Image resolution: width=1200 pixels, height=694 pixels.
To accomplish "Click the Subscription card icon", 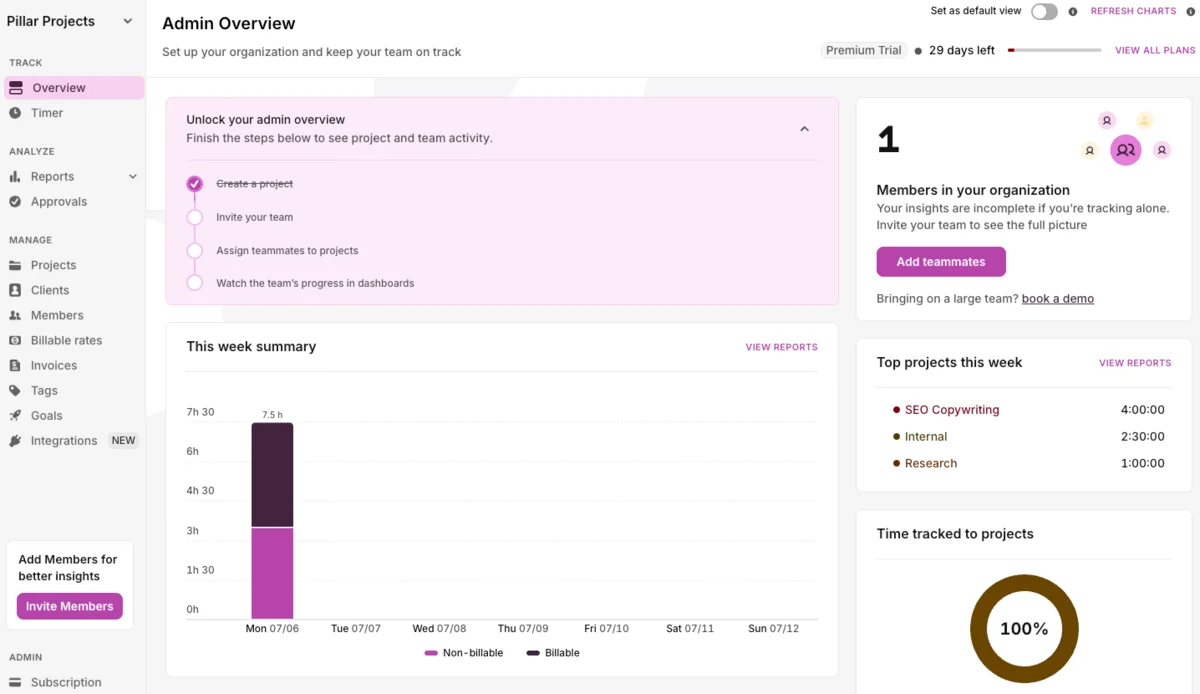I will [15, 683].
